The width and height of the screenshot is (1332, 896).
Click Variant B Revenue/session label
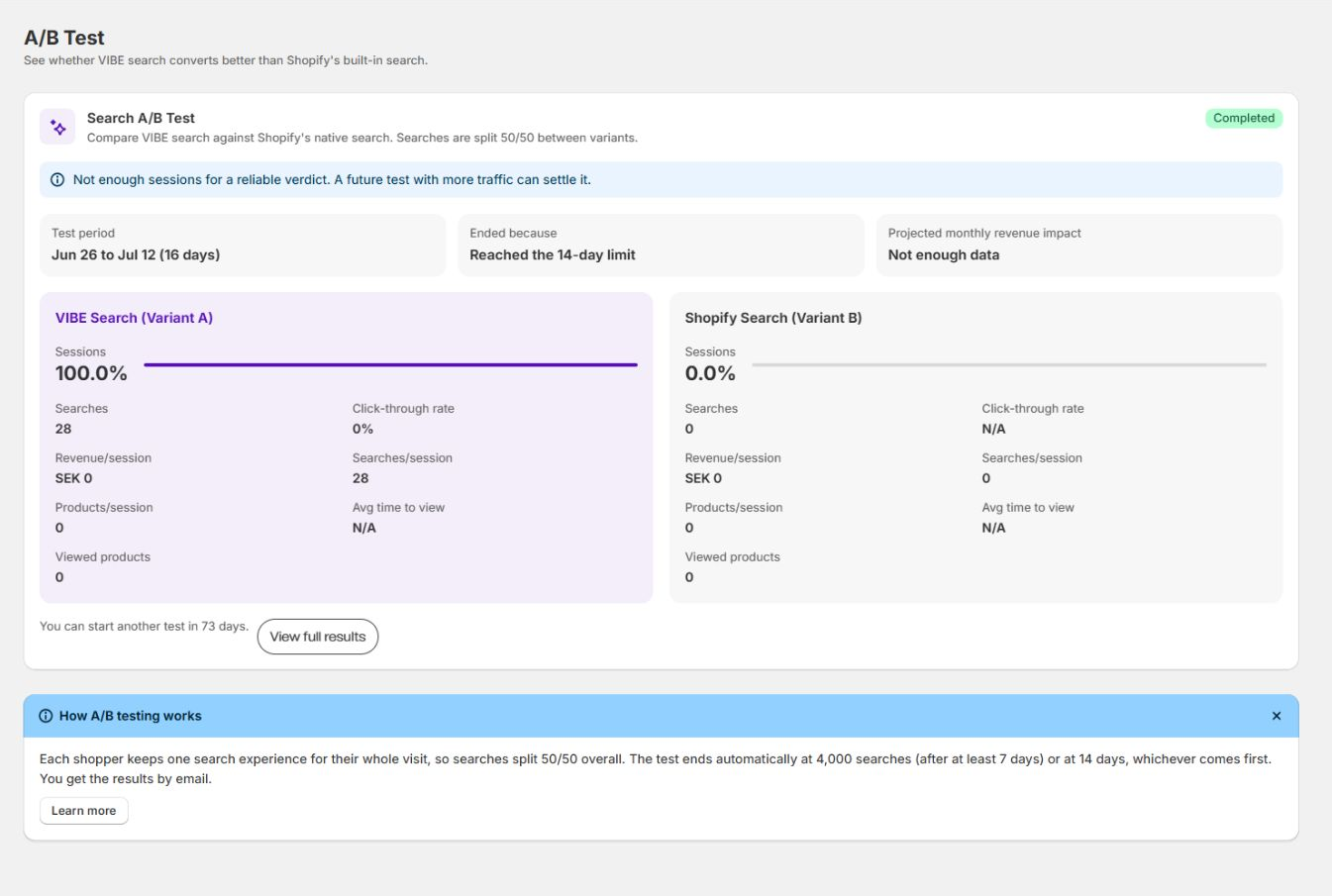733,458
